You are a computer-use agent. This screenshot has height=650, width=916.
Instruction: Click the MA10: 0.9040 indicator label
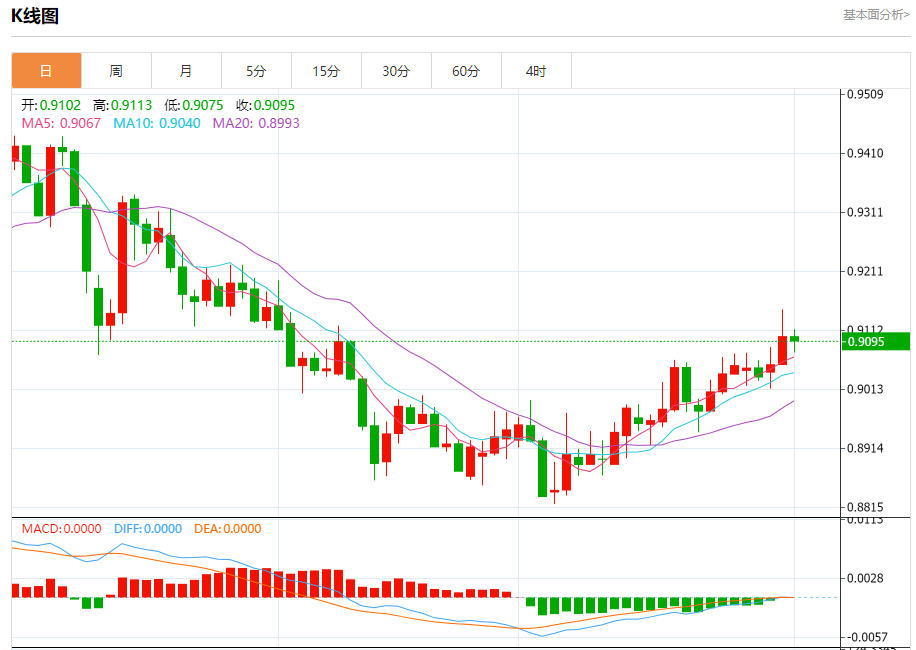157,123
